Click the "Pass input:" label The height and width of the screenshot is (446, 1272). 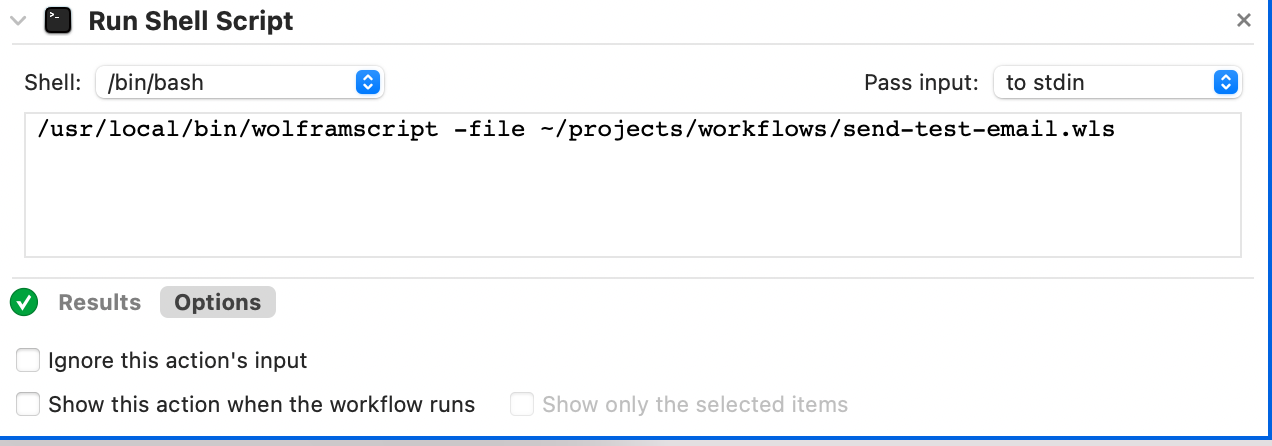tap(921, 82)
